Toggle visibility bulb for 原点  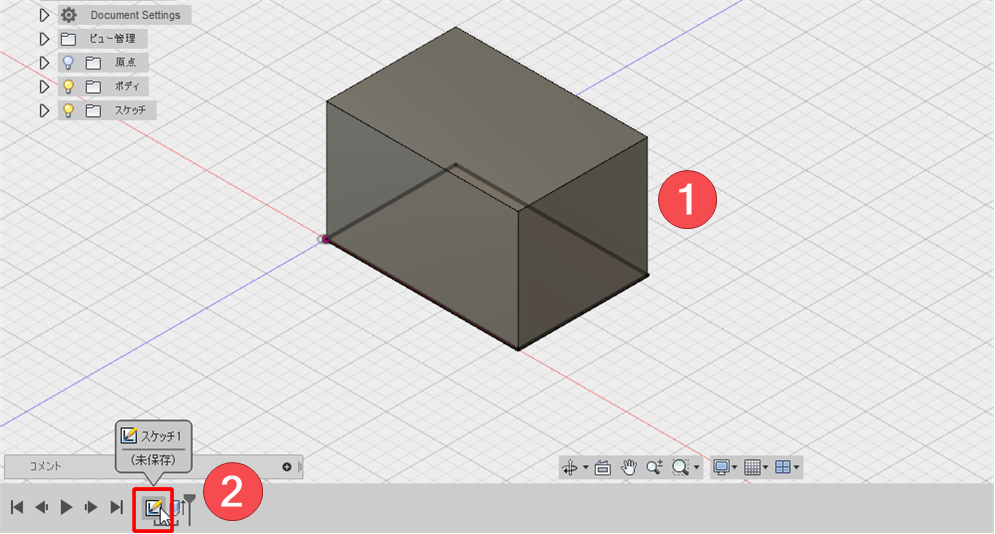(68, 62)
